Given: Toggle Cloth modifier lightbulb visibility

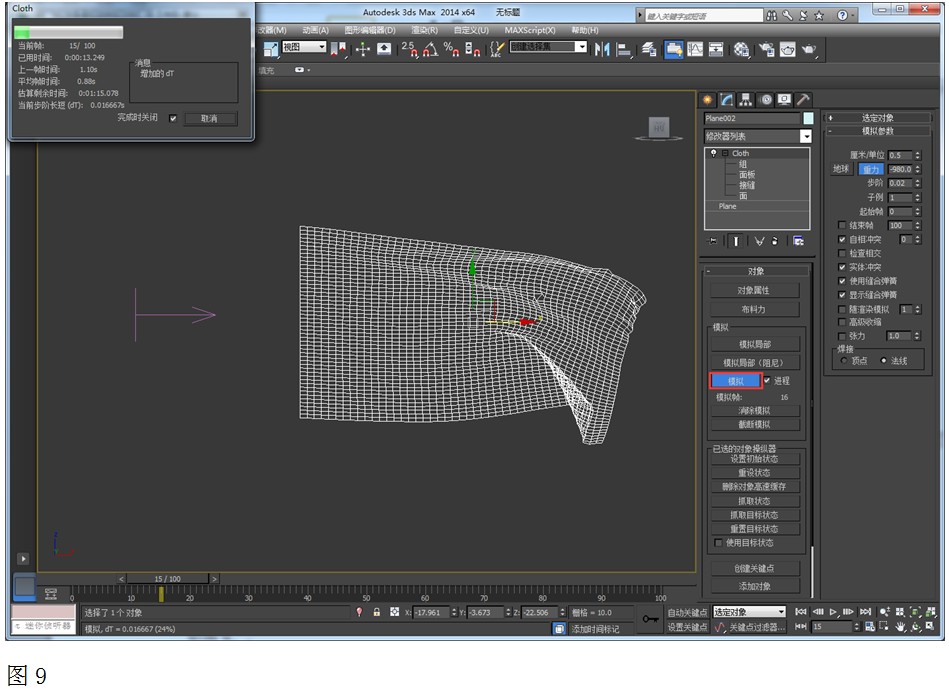Looking at the screenshot, I should point(714,153).
